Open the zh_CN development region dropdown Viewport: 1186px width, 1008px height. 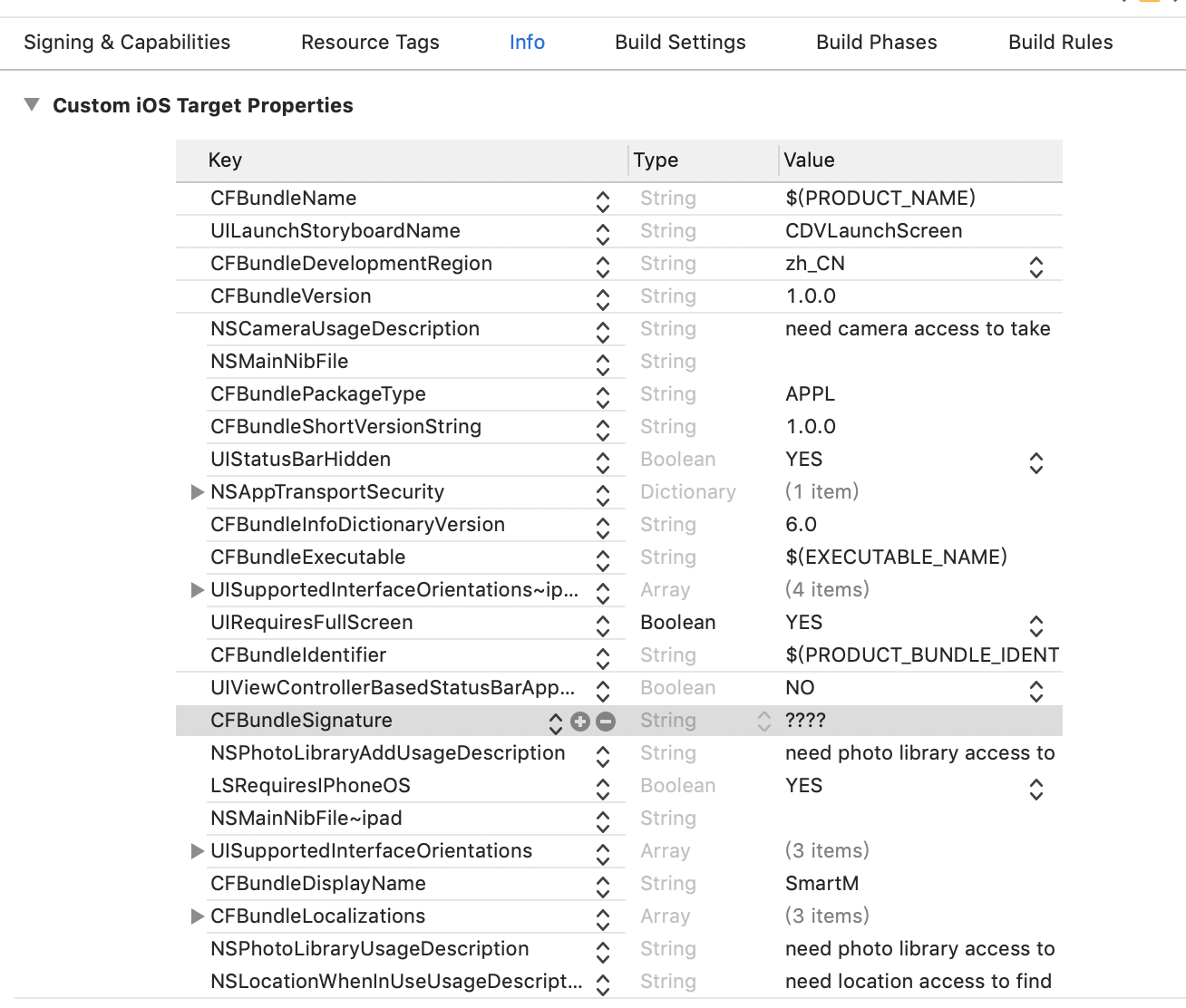pos(1035,267)
